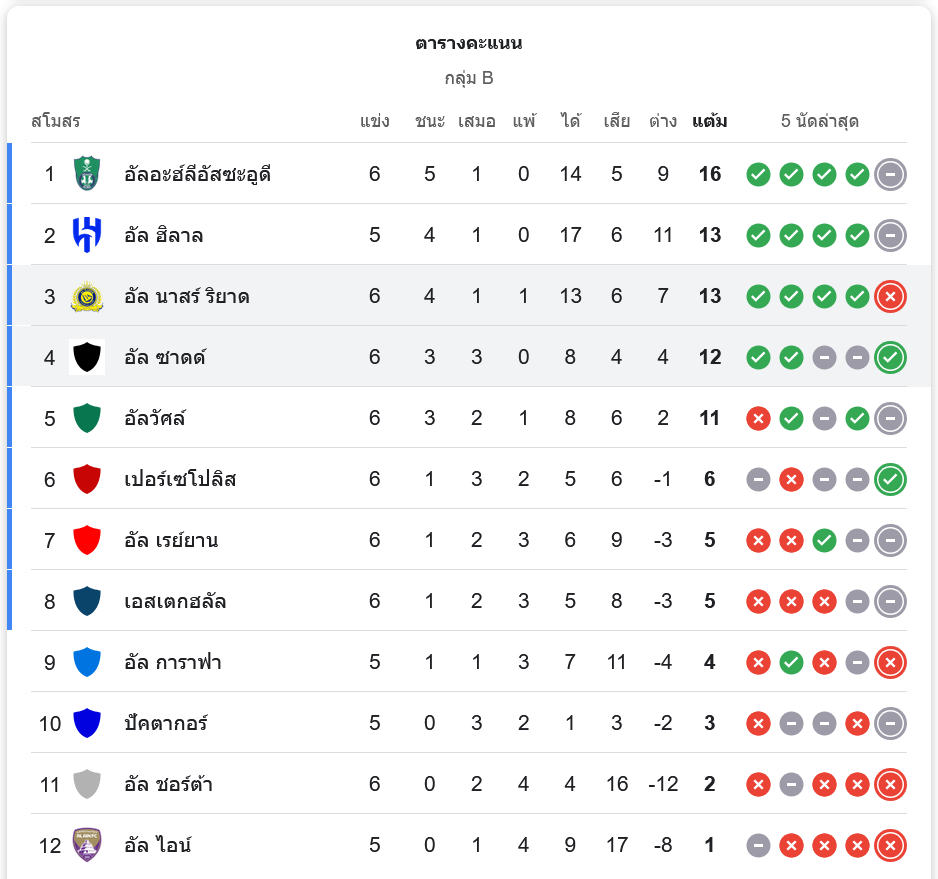Screen dimensions: 938x879
Task: Click Al Sadd's latest green win icon
Action: click(x=890, y=357)
